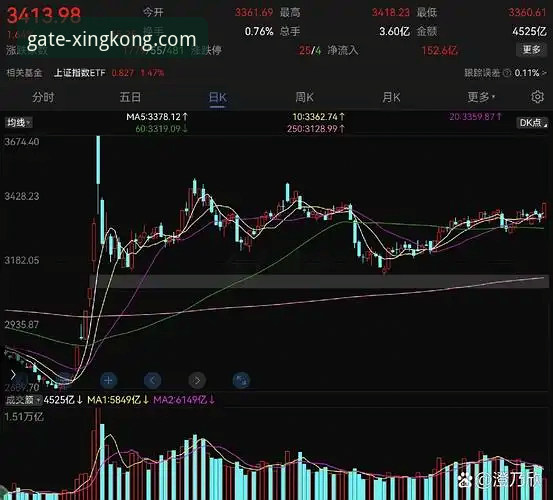Image resolution: width=553 pixels, height=500 pixels.
Task: Expand 更多 period dropdown
Action: click(x=481, y=97)
